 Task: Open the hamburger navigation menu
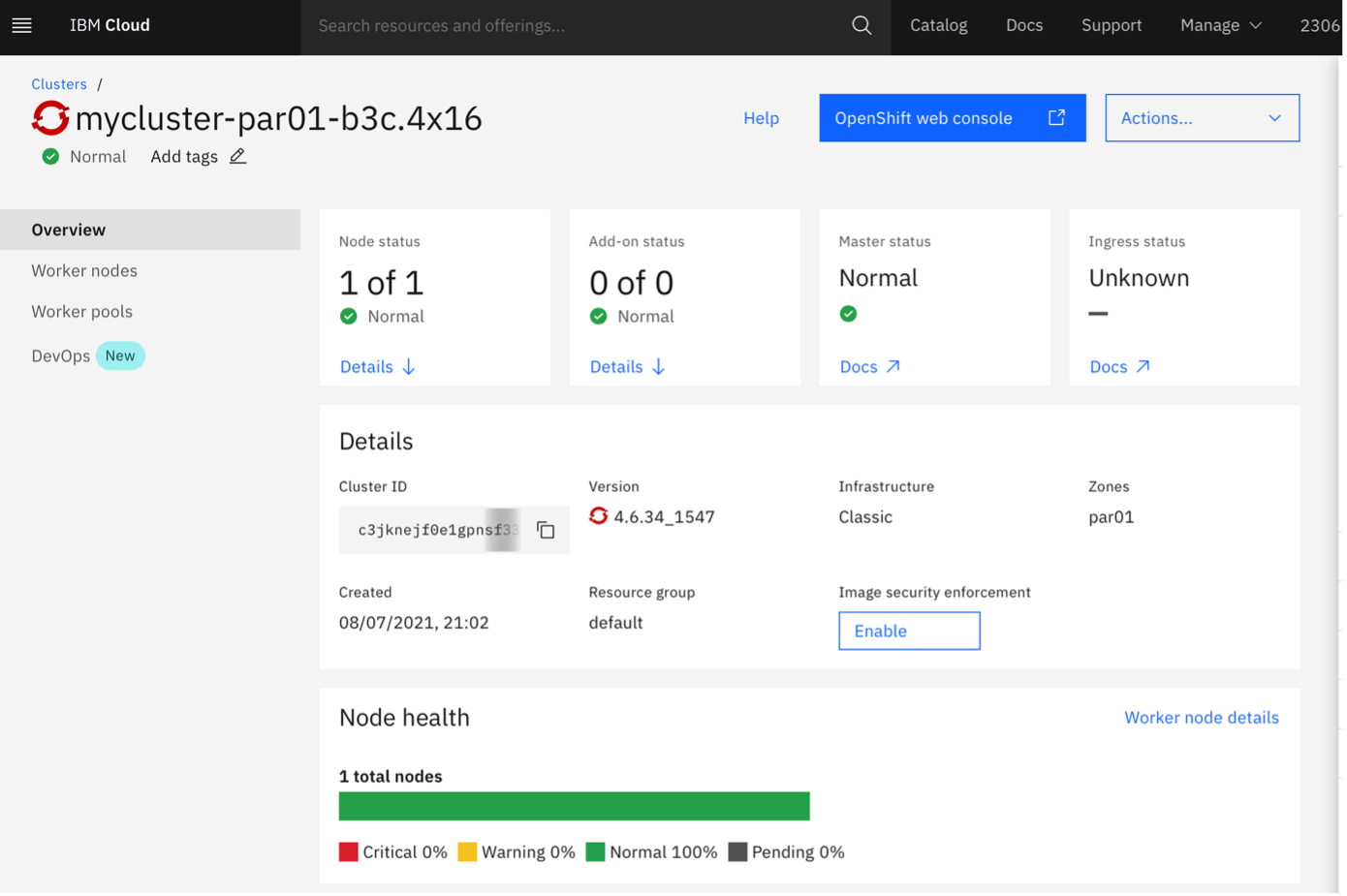click(x=21, y=26)
